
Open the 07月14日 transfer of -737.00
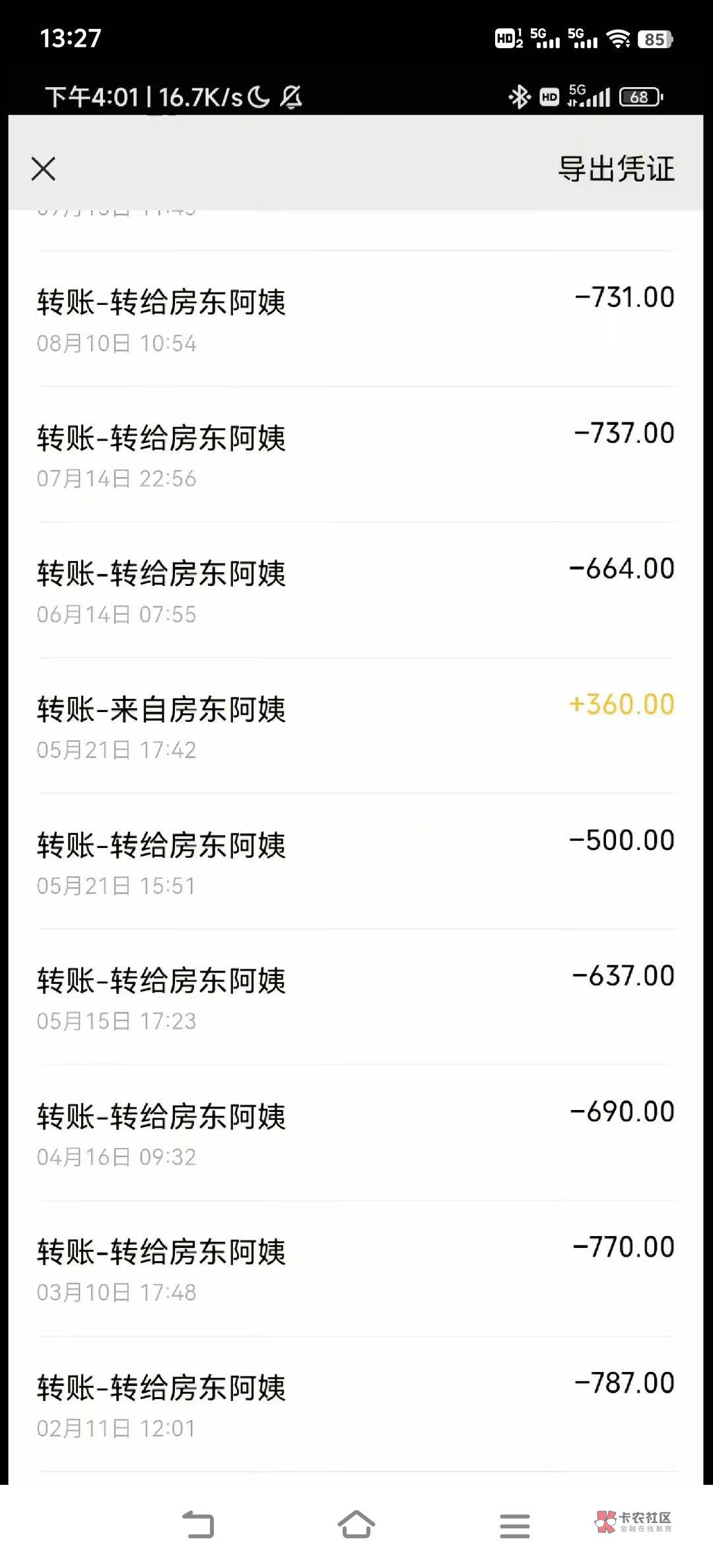356,455
